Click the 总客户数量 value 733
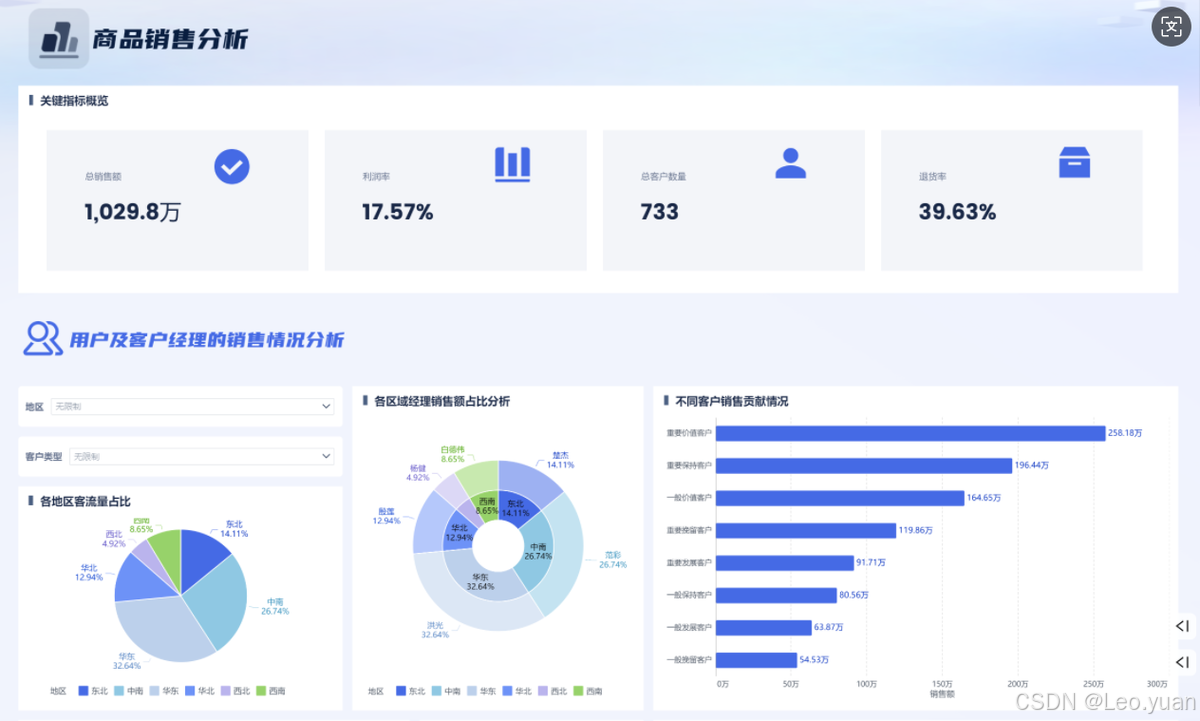Screen dimensions: 1200x721 coord(659,212)
